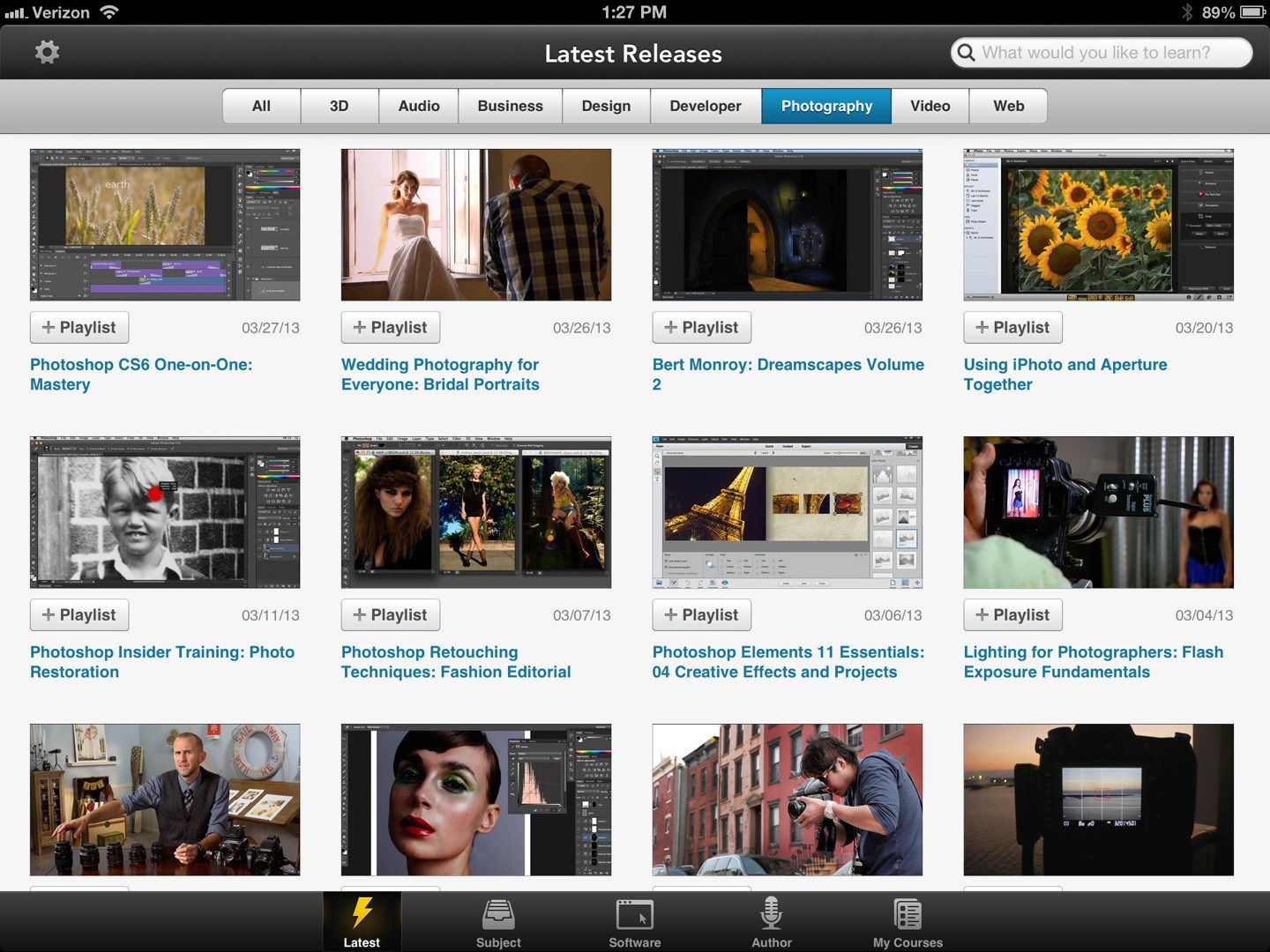1270x952 pixels.
Task: Switch to the Business category
Action: [511, 106]
